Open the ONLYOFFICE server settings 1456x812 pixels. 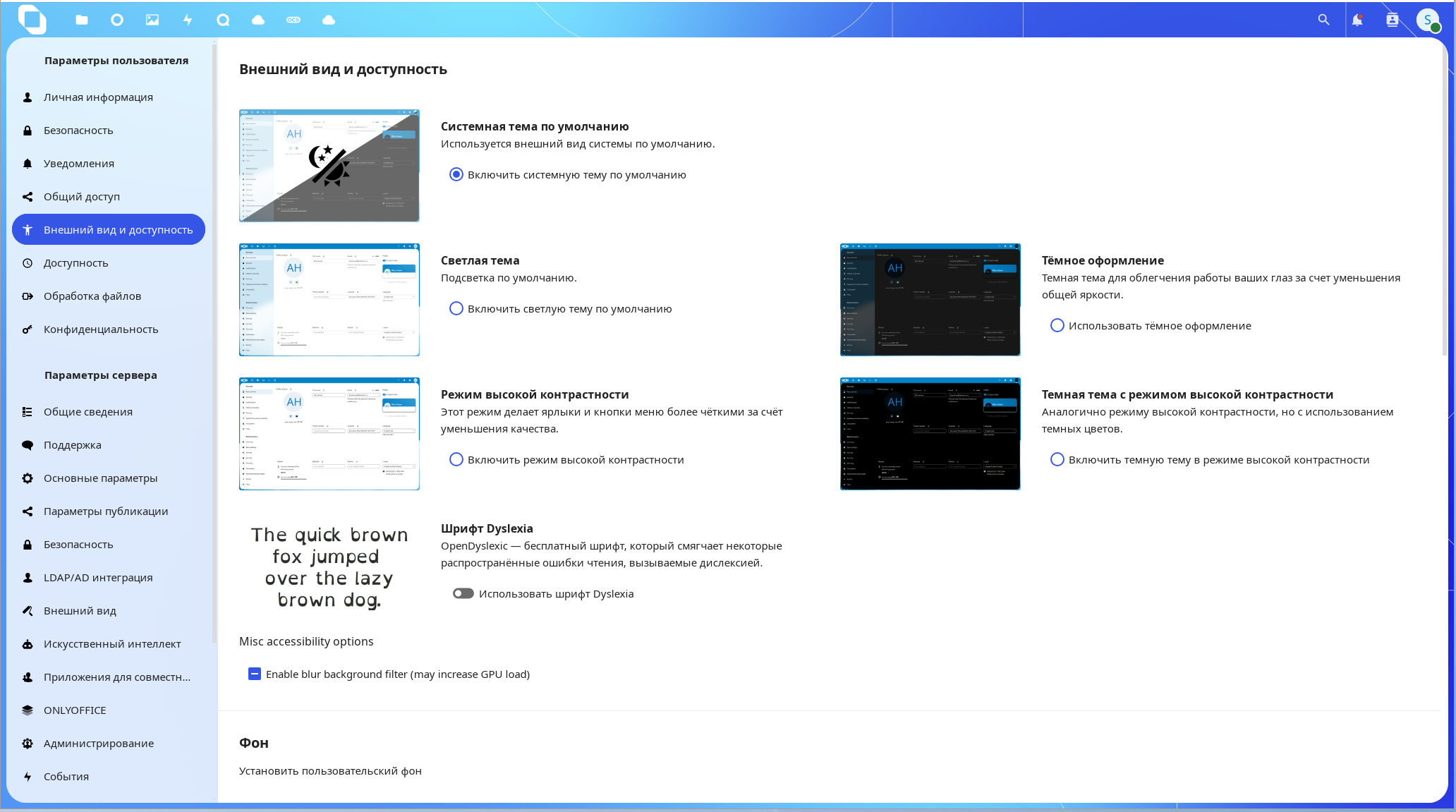pyautogui.click(x=75, y=710)
